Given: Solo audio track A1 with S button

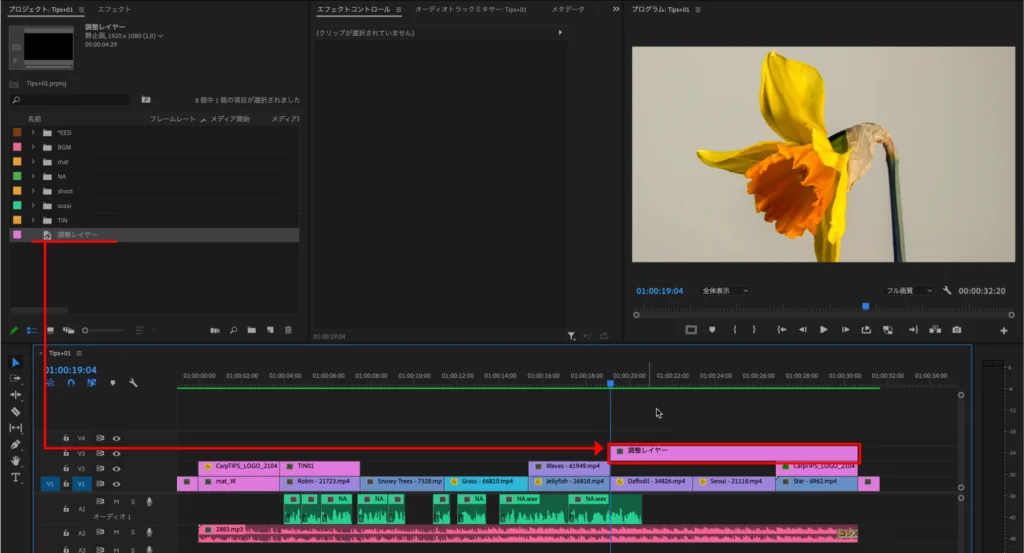Looking at the screenshot, I should pos(133,501).
